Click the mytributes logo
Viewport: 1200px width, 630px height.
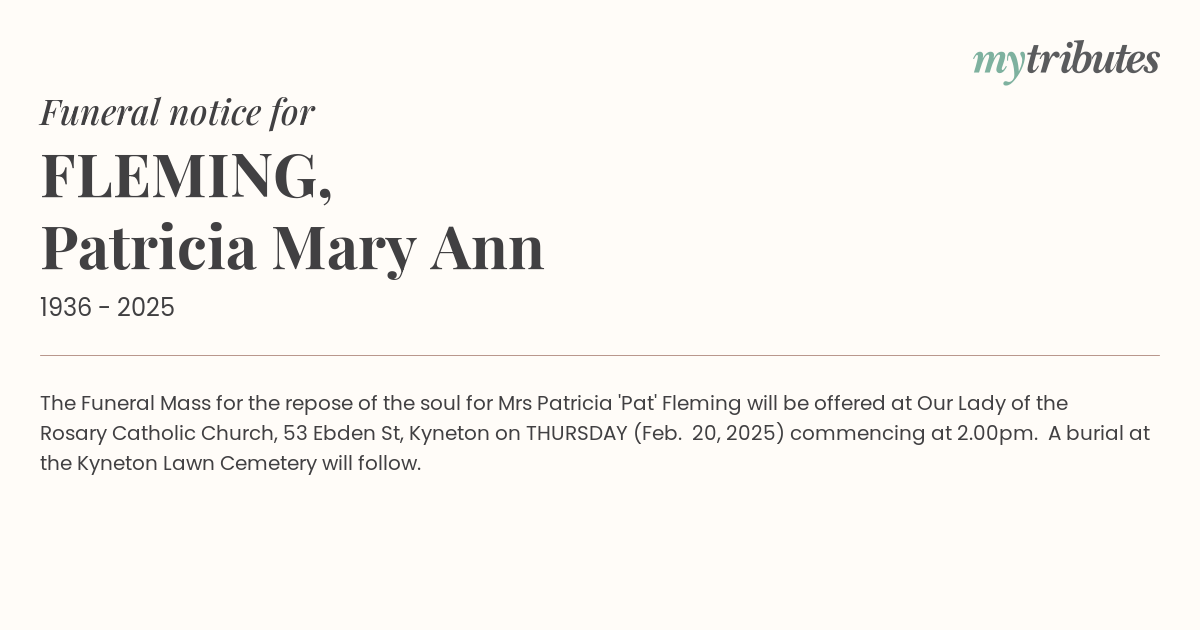coord(1066,62)
